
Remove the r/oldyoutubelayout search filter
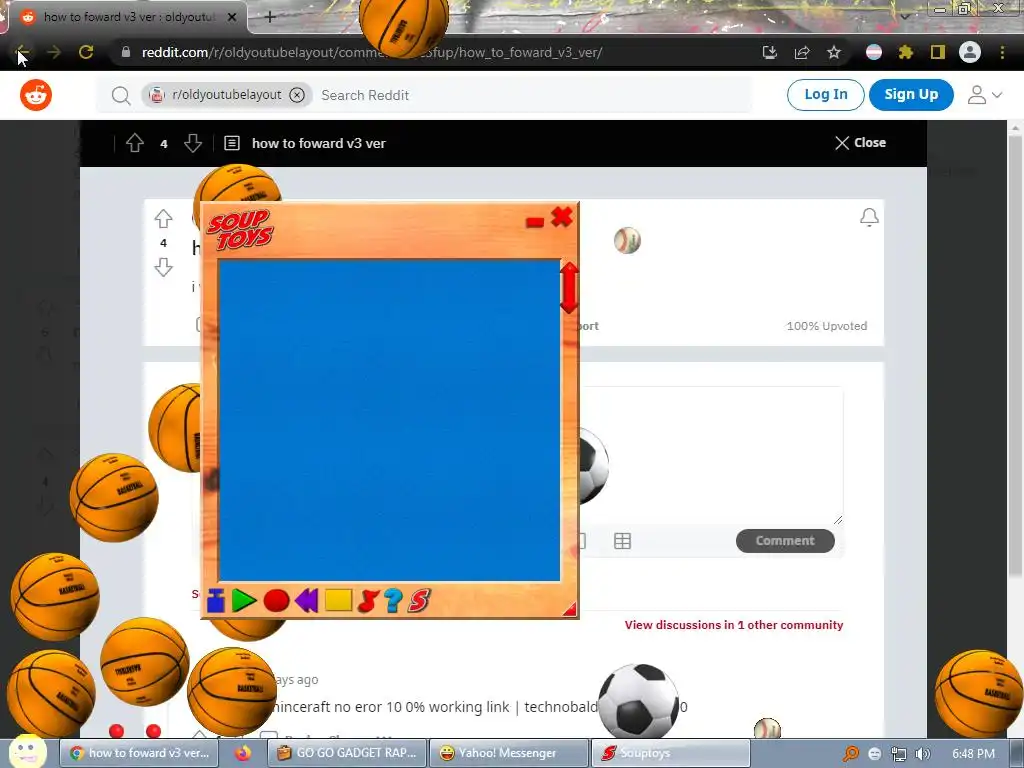pyautogui.click(x=297, y=95)
